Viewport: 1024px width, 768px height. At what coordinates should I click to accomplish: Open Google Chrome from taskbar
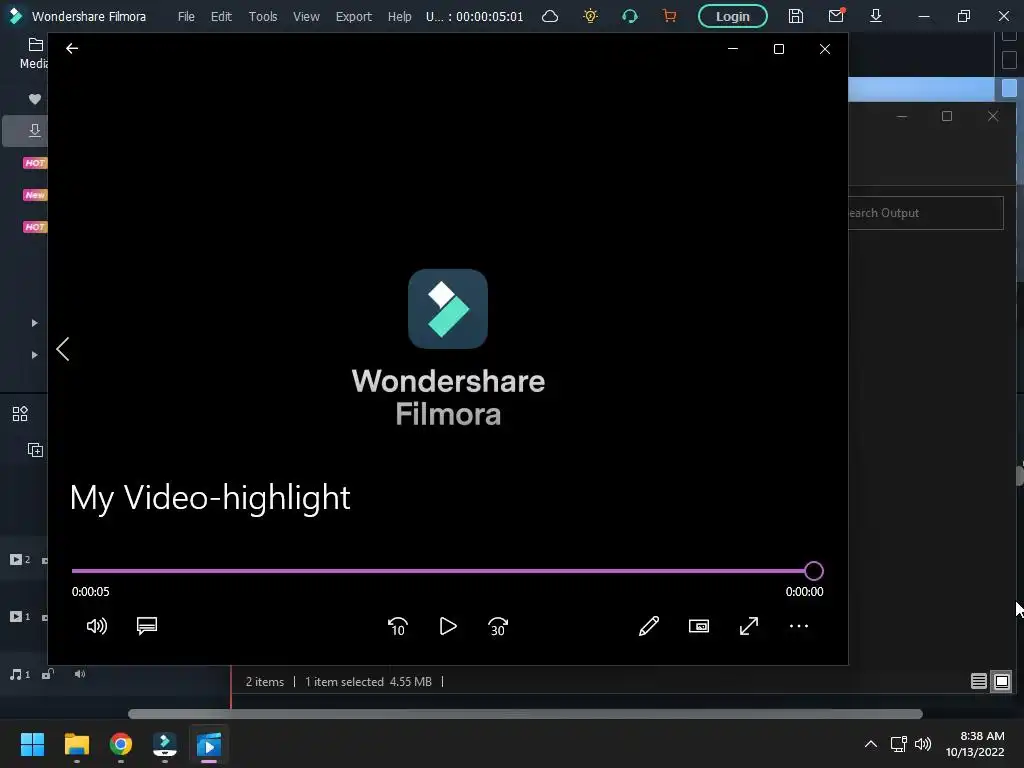coord(120,744)
